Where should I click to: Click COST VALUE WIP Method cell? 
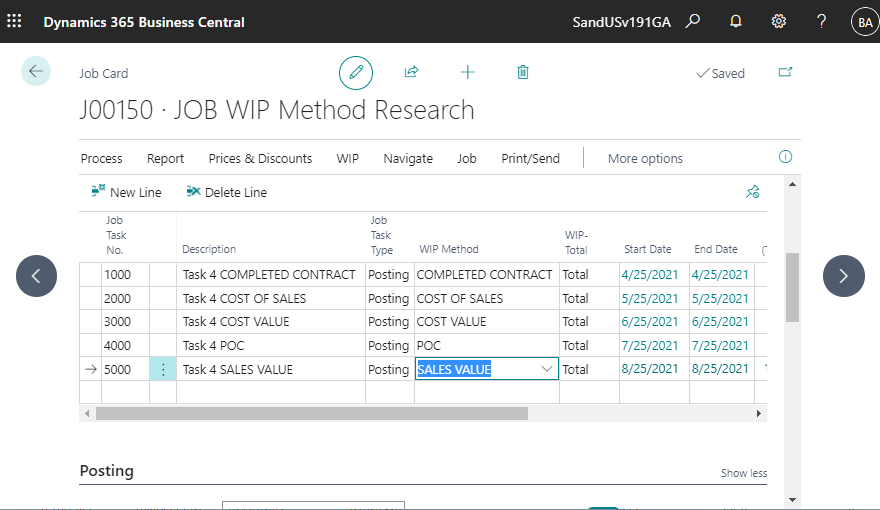click(x=487, y=321)
